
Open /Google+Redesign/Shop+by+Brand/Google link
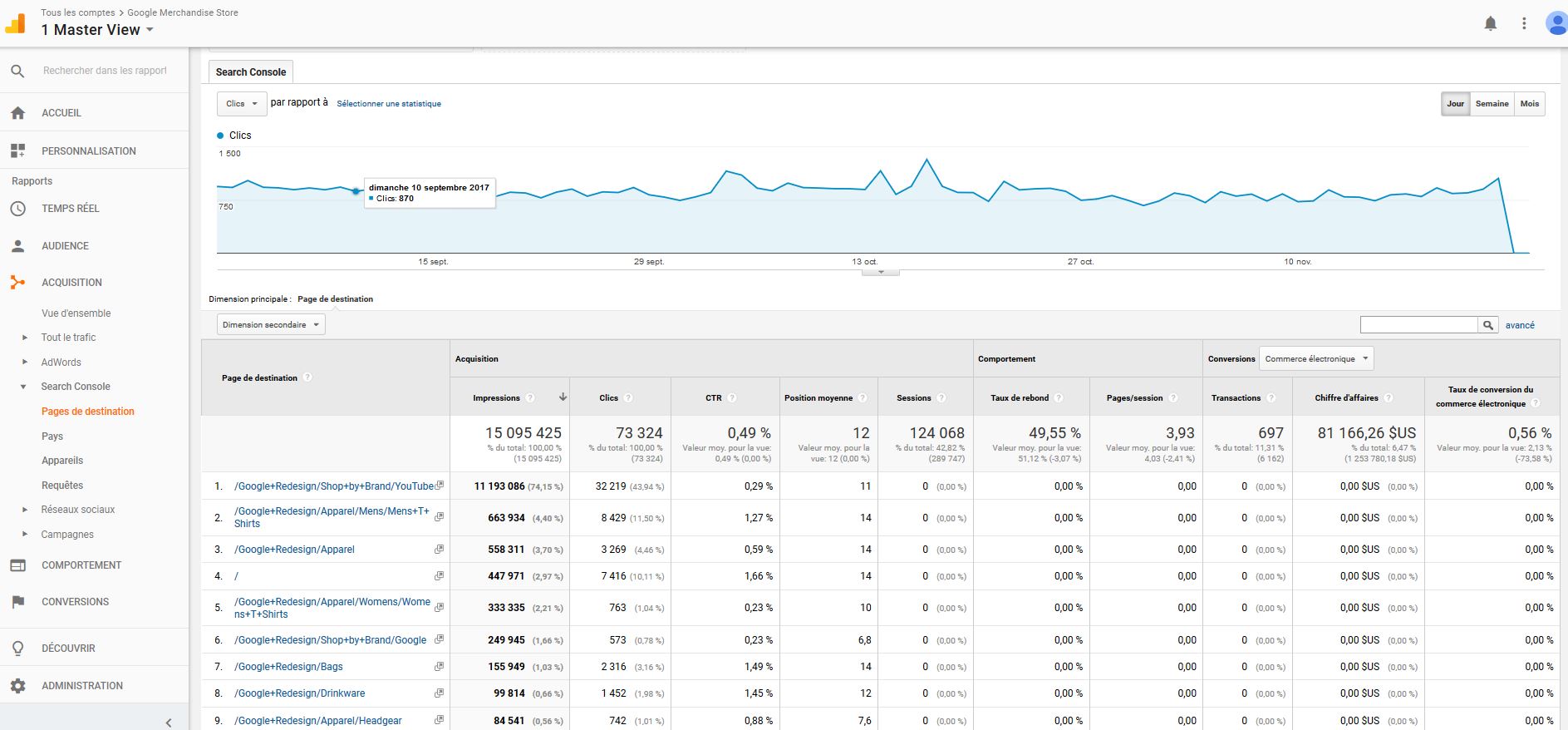(x=330, y=640)
